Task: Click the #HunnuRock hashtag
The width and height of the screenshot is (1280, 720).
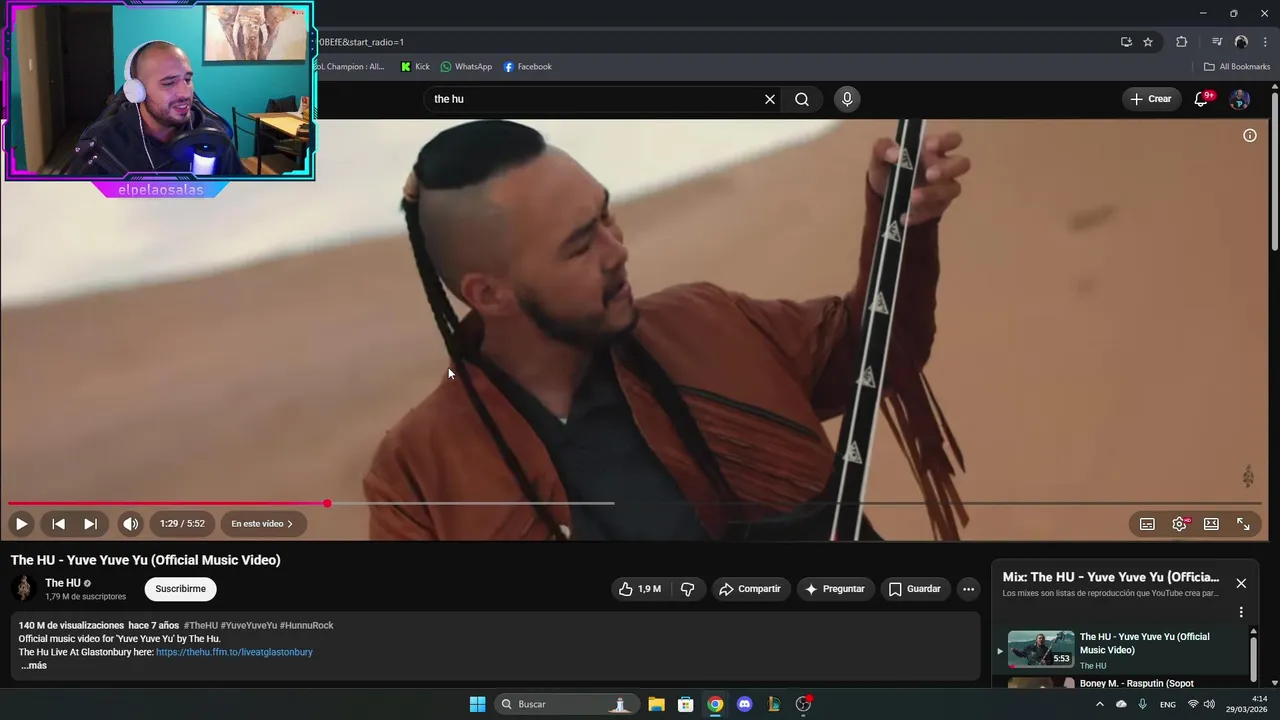Action: point(307,625)
